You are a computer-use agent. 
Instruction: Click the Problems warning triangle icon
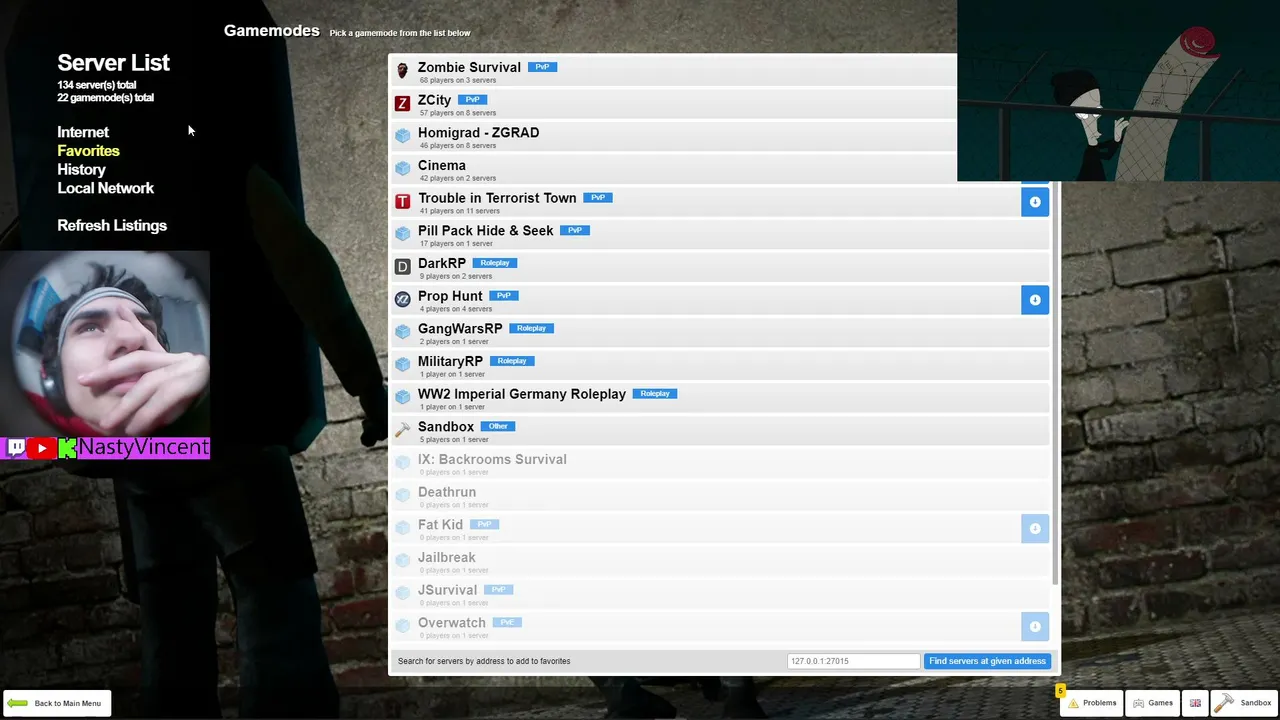(1073, 703)
